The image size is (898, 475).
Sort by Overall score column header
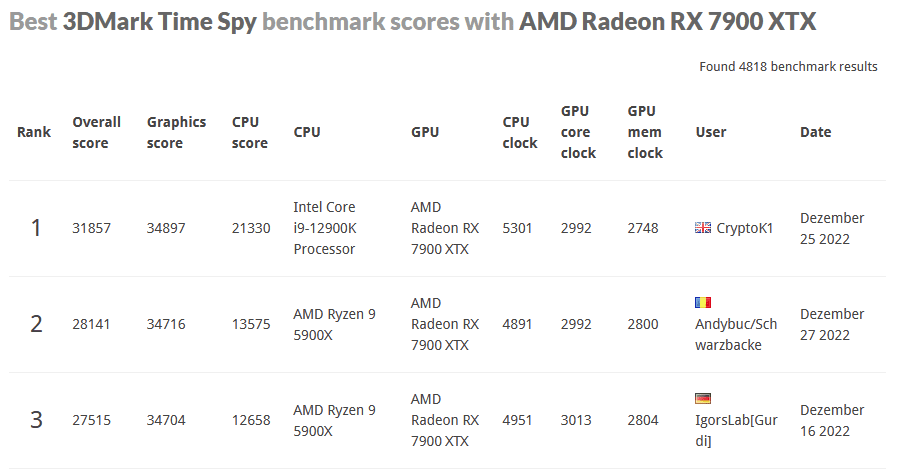96,132
